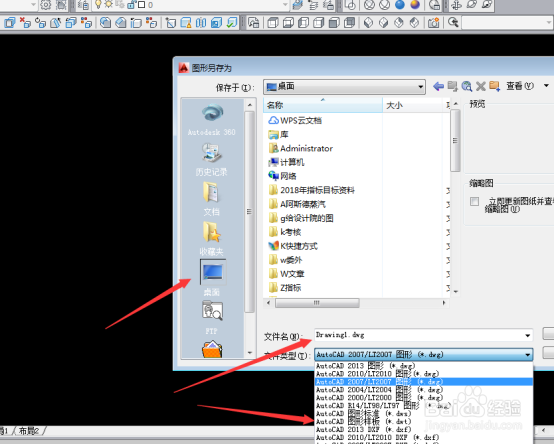554x445 pixels.
Task: Click the gray X delete icon
Action: (481, 86)
